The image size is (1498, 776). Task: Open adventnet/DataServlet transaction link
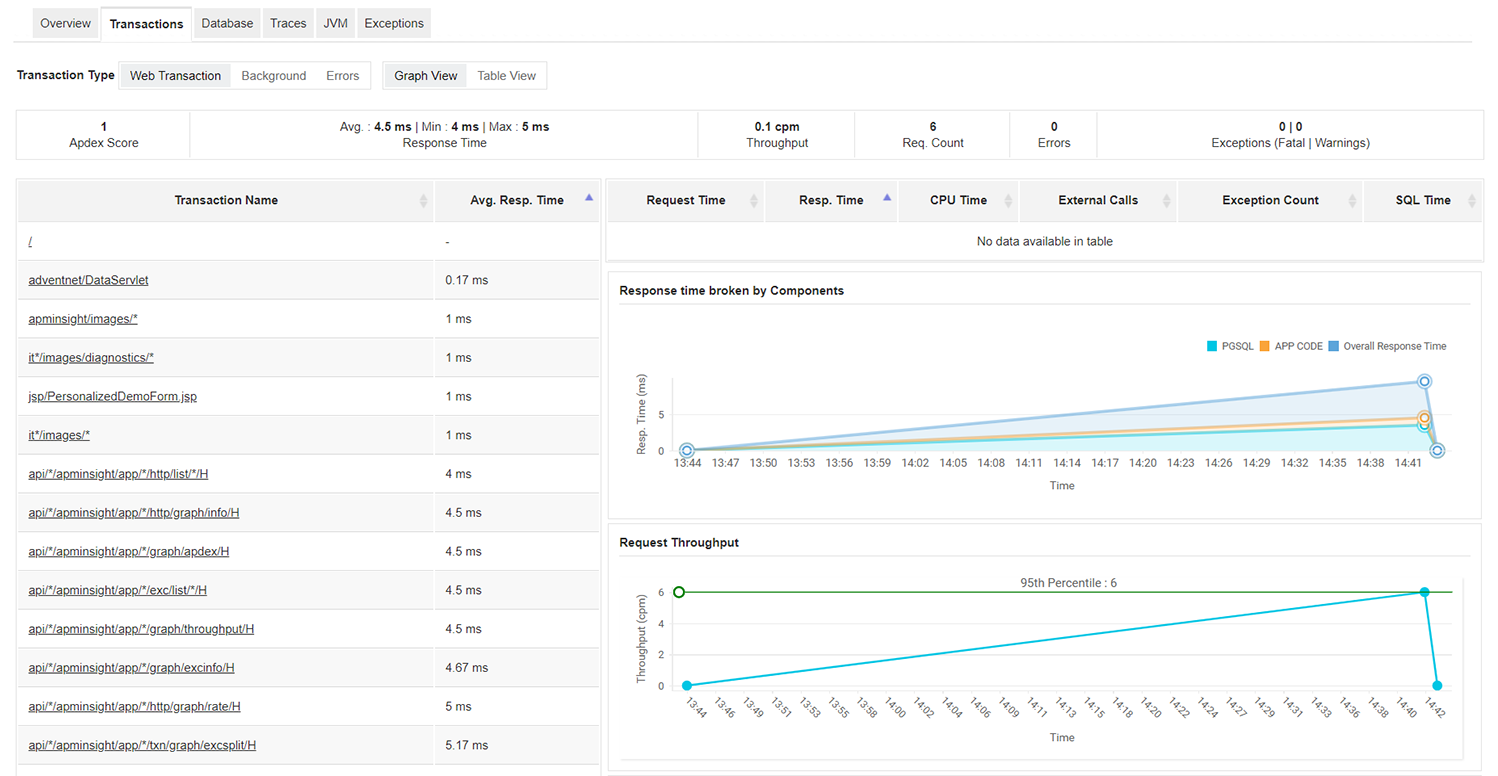pos(88,281)
